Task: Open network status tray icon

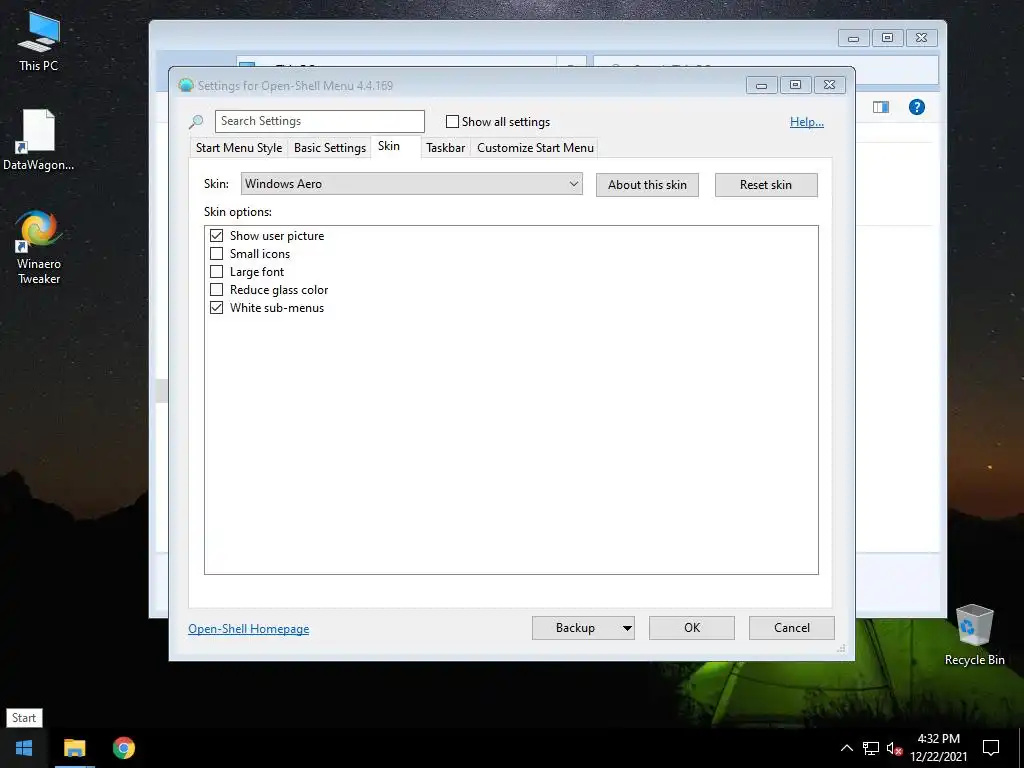Action: (871, 748)
